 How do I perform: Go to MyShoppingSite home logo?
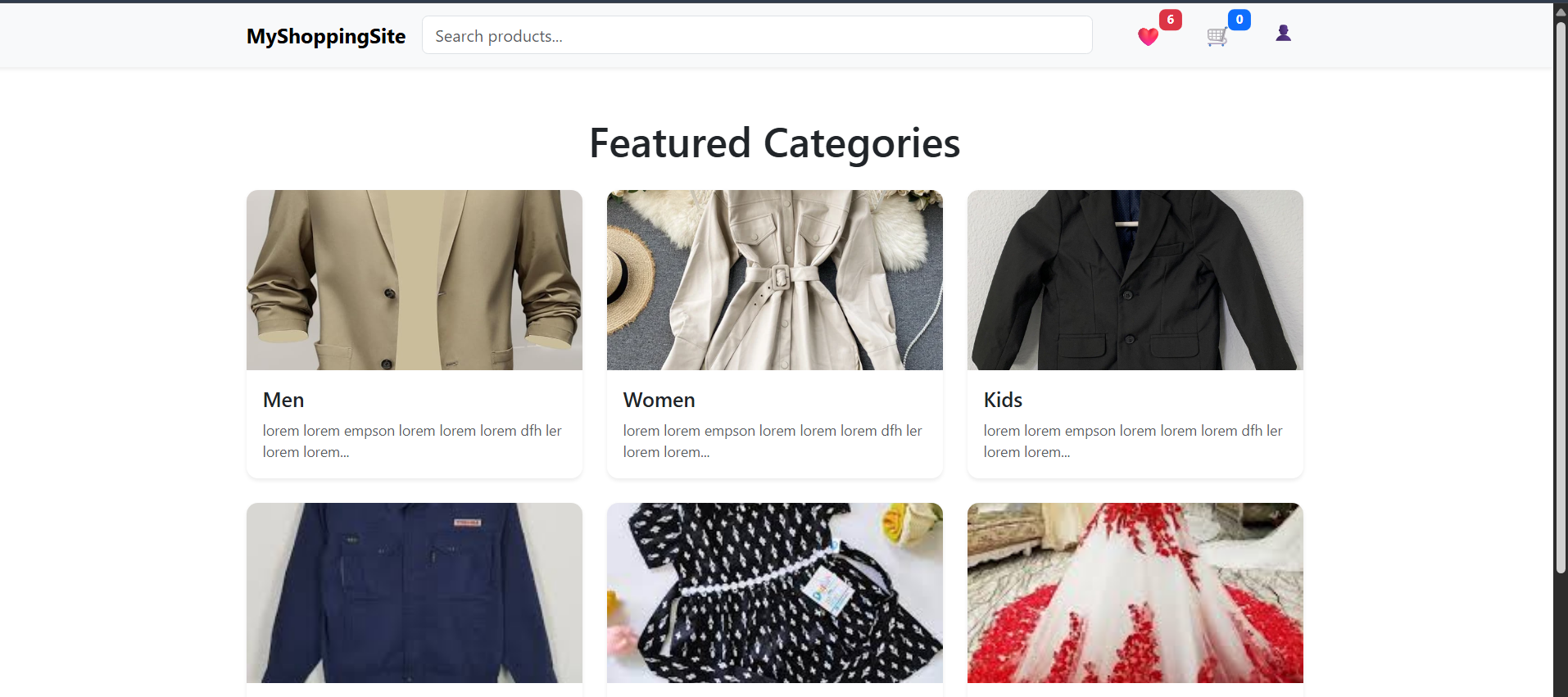pos(326,36)
